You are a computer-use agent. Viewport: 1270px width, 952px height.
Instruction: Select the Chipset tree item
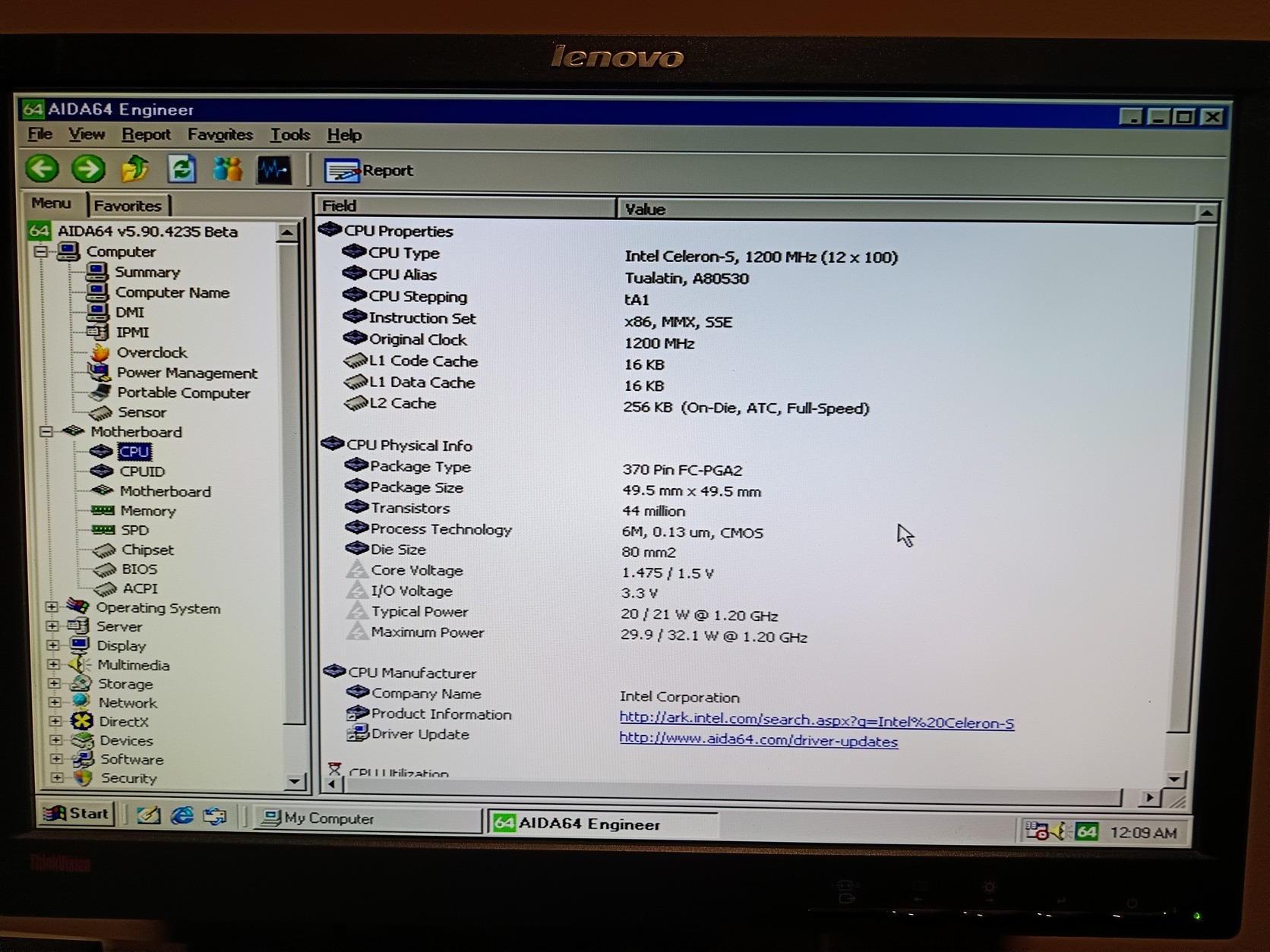147,550
